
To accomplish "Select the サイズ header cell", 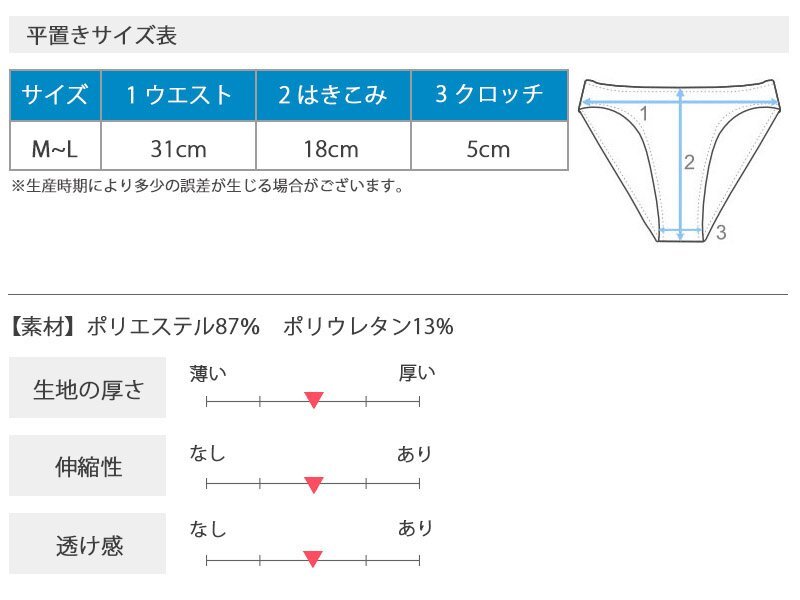I will (55, 96).
